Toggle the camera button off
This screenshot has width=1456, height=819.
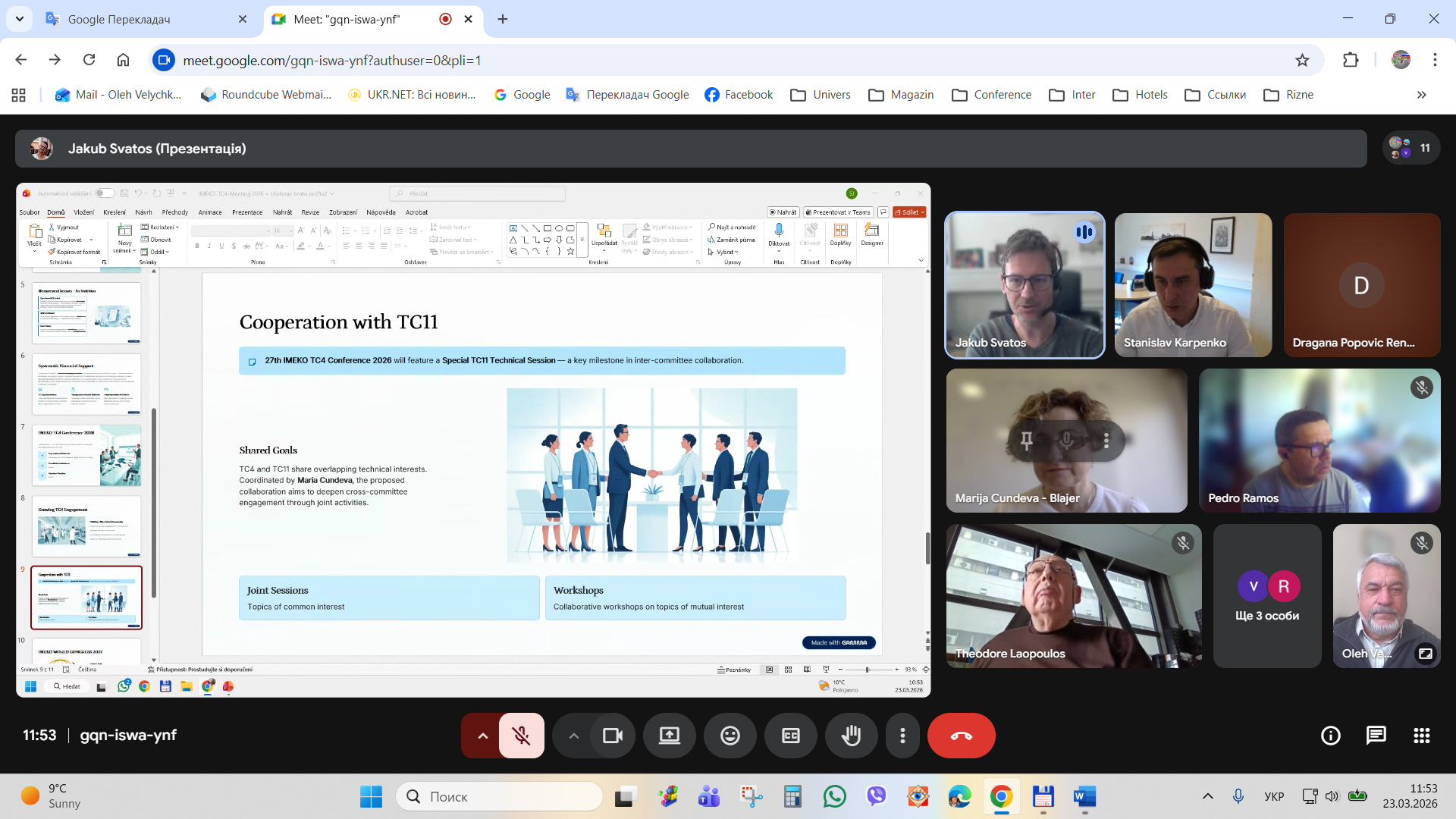click(612, 736)
